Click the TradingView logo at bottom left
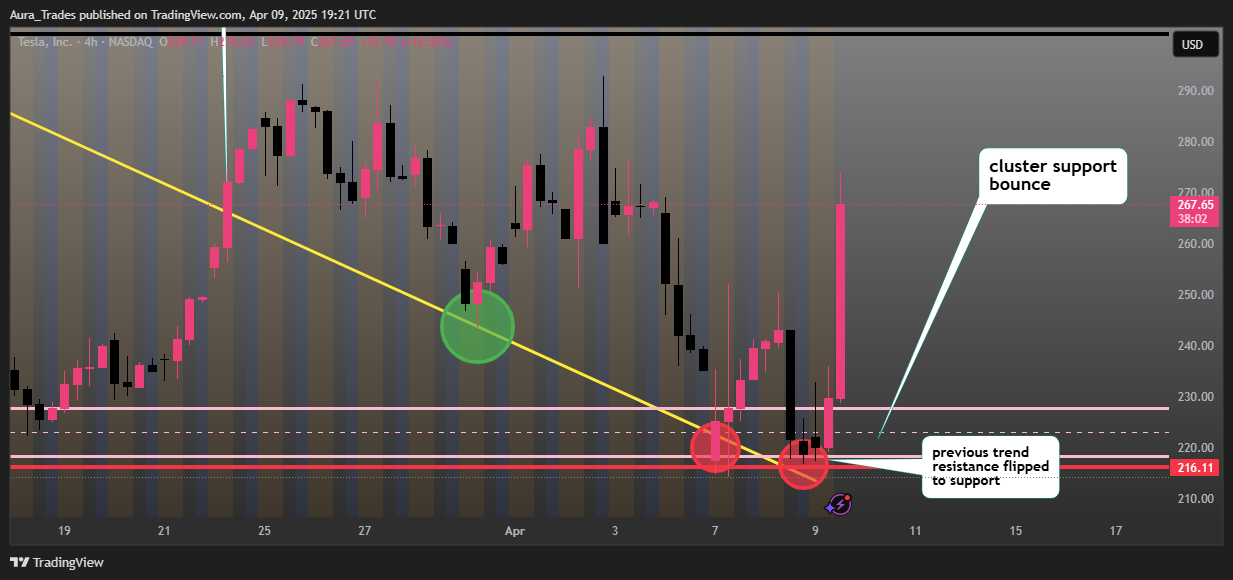This screenshot has width=1233, height=580. point(57,562)
